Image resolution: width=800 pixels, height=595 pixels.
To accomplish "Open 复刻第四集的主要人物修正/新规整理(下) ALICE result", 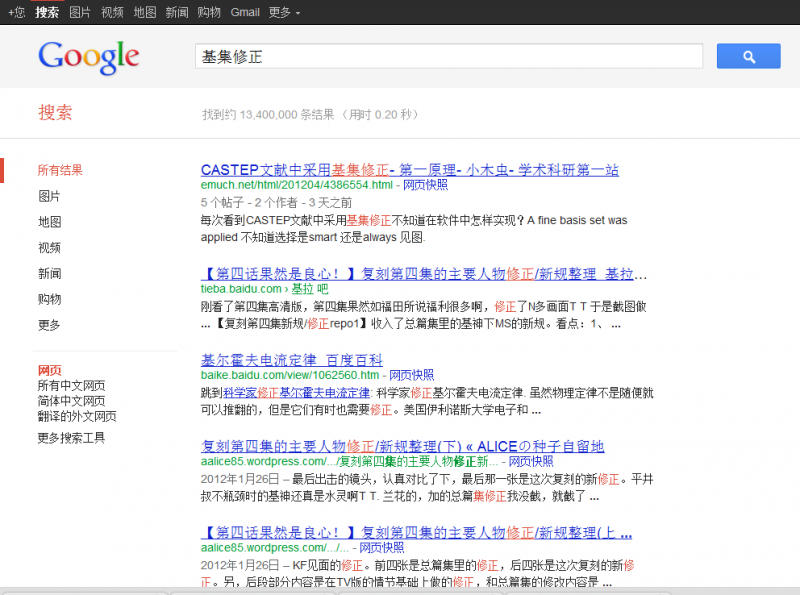I will pos(403,447).
